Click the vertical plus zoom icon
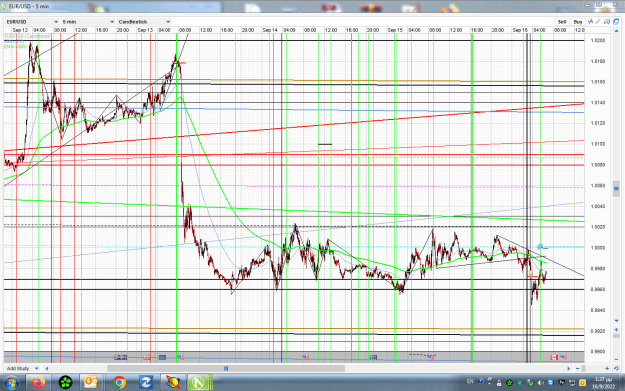The width and height of the screenshot is (625, 391). click(616, 330)
